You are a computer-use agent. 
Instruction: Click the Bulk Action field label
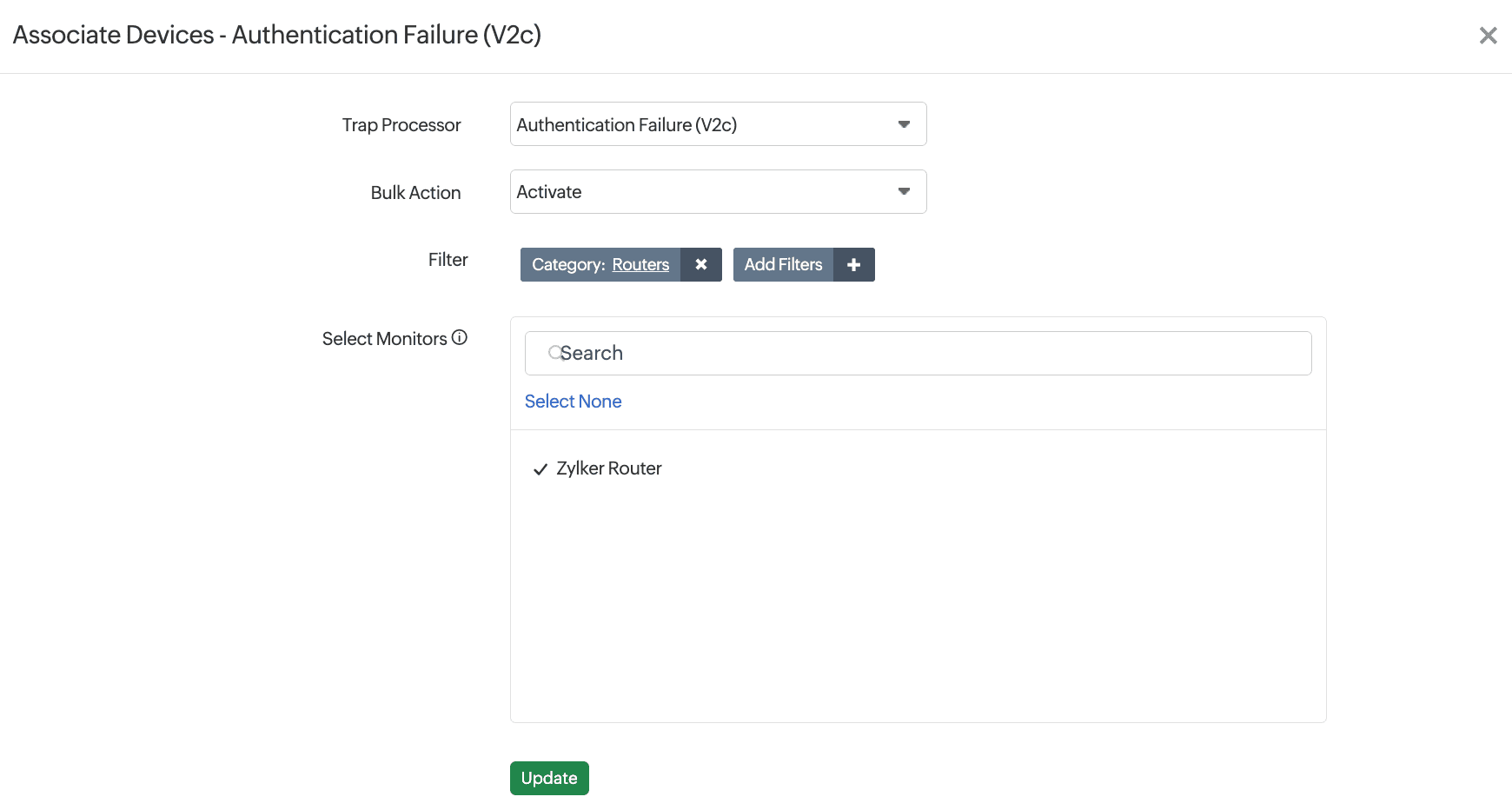click(x=415, y=193)
